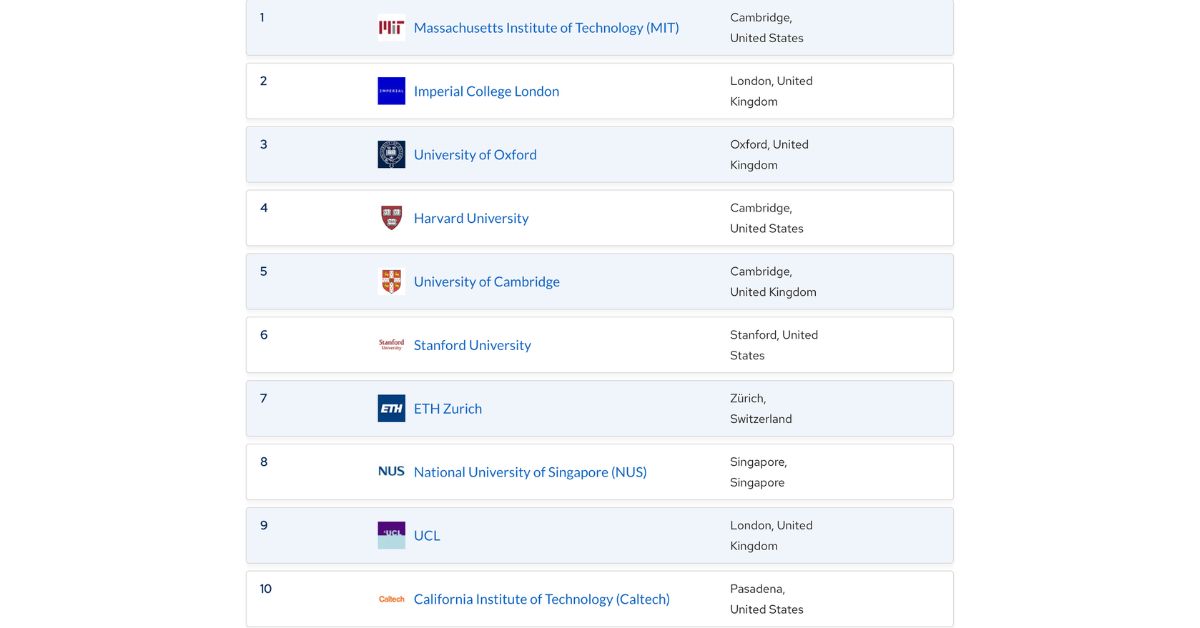
Task: Open California Institute of Technology (Caltech) link
Action: (541, 599)
